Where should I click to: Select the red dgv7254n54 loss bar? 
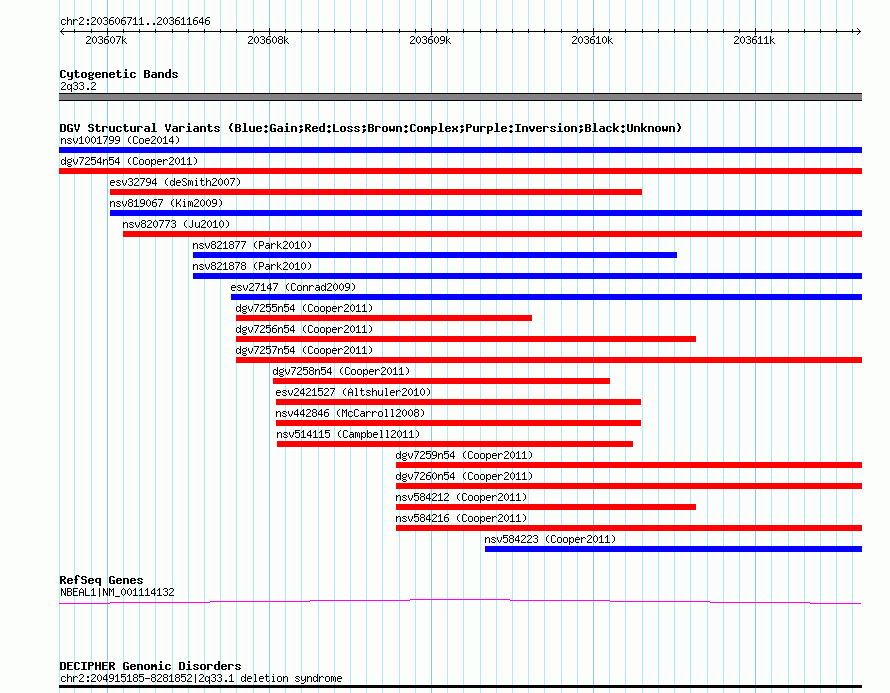(x=460, y=171)
